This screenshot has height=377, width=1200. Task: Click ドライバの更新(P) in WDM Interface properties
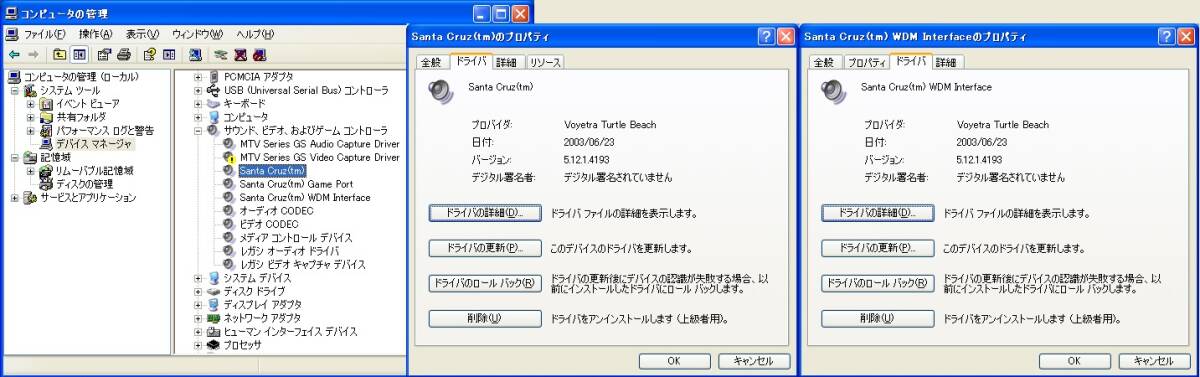click(877, 248)
